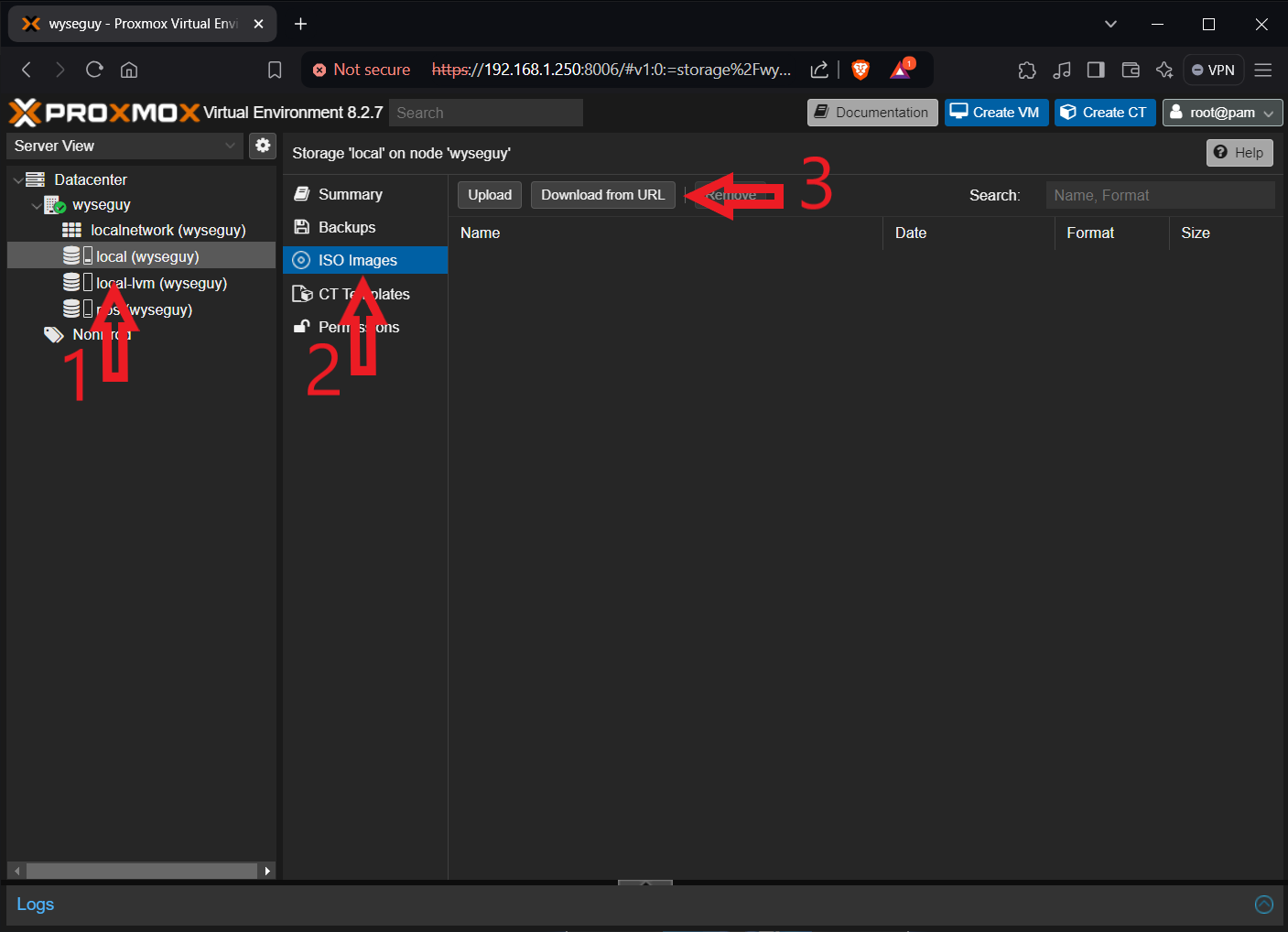Click the Upload button
This screenshot has width=1288, height=932.
click(490, 195)
